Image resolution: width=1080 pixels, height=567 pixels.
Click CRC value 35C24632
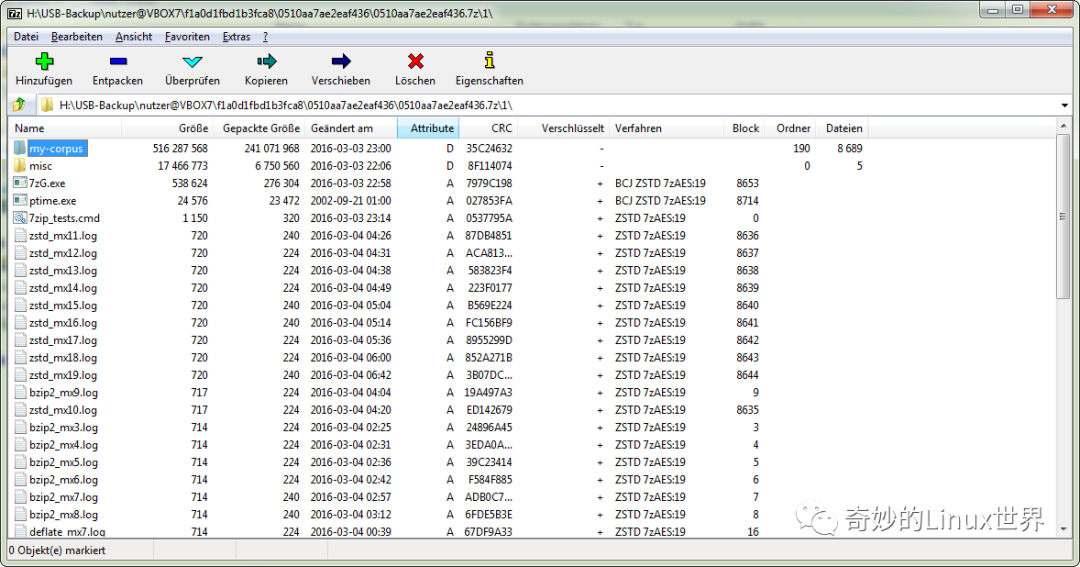pos(489,148)
